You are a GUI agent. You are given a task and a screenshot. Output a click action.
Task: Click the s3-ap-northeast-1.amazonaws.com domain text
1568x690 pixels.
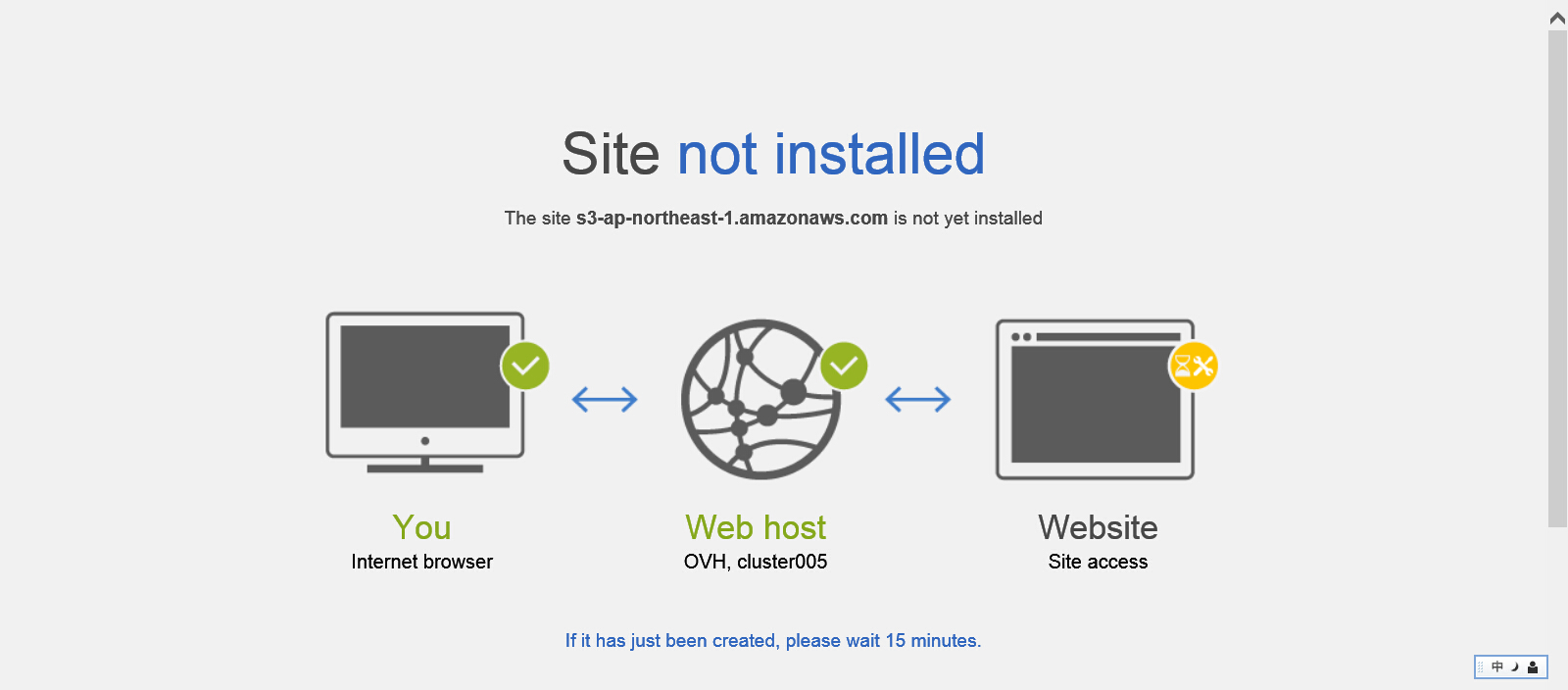click(731, 218)
